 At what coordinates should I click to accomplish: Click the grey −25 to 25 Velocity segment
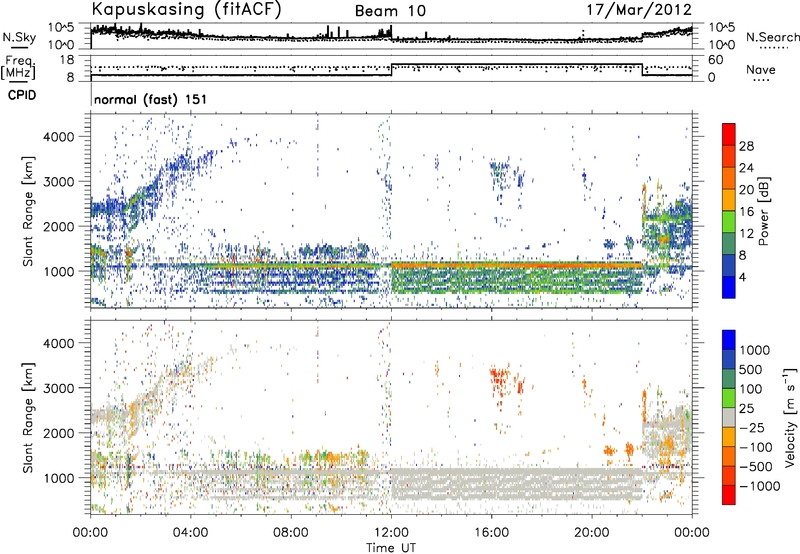729,418
